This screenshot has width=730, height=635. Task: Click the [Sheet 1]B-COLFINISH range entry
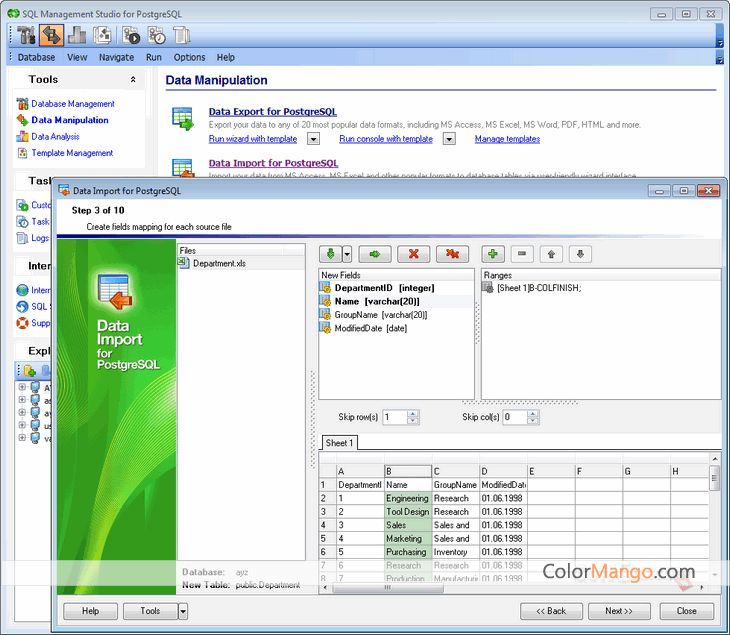click(539, 288)
